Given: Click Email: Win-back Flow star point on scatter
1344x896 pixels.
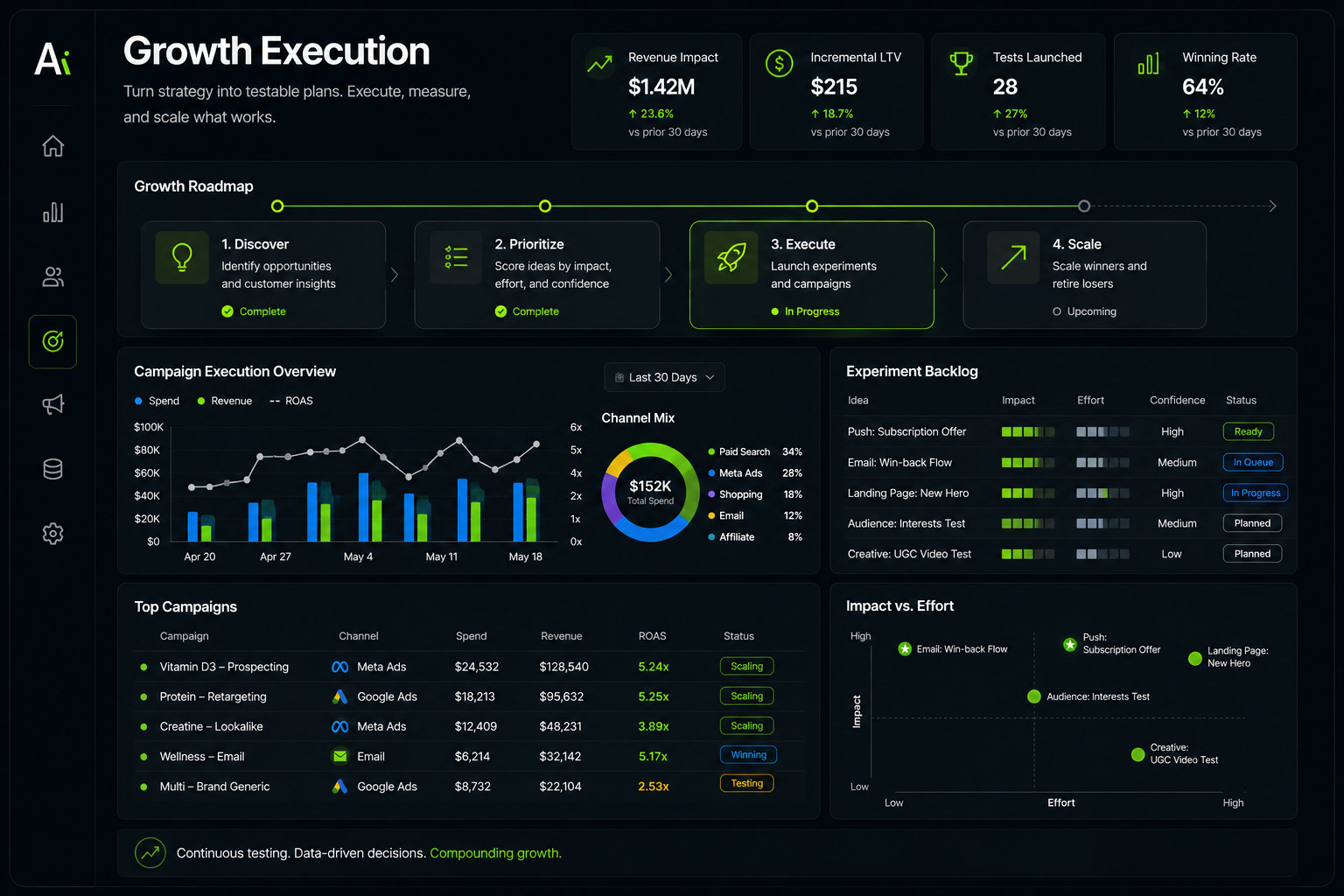Looking at the screenshot, I should point(905,649).
